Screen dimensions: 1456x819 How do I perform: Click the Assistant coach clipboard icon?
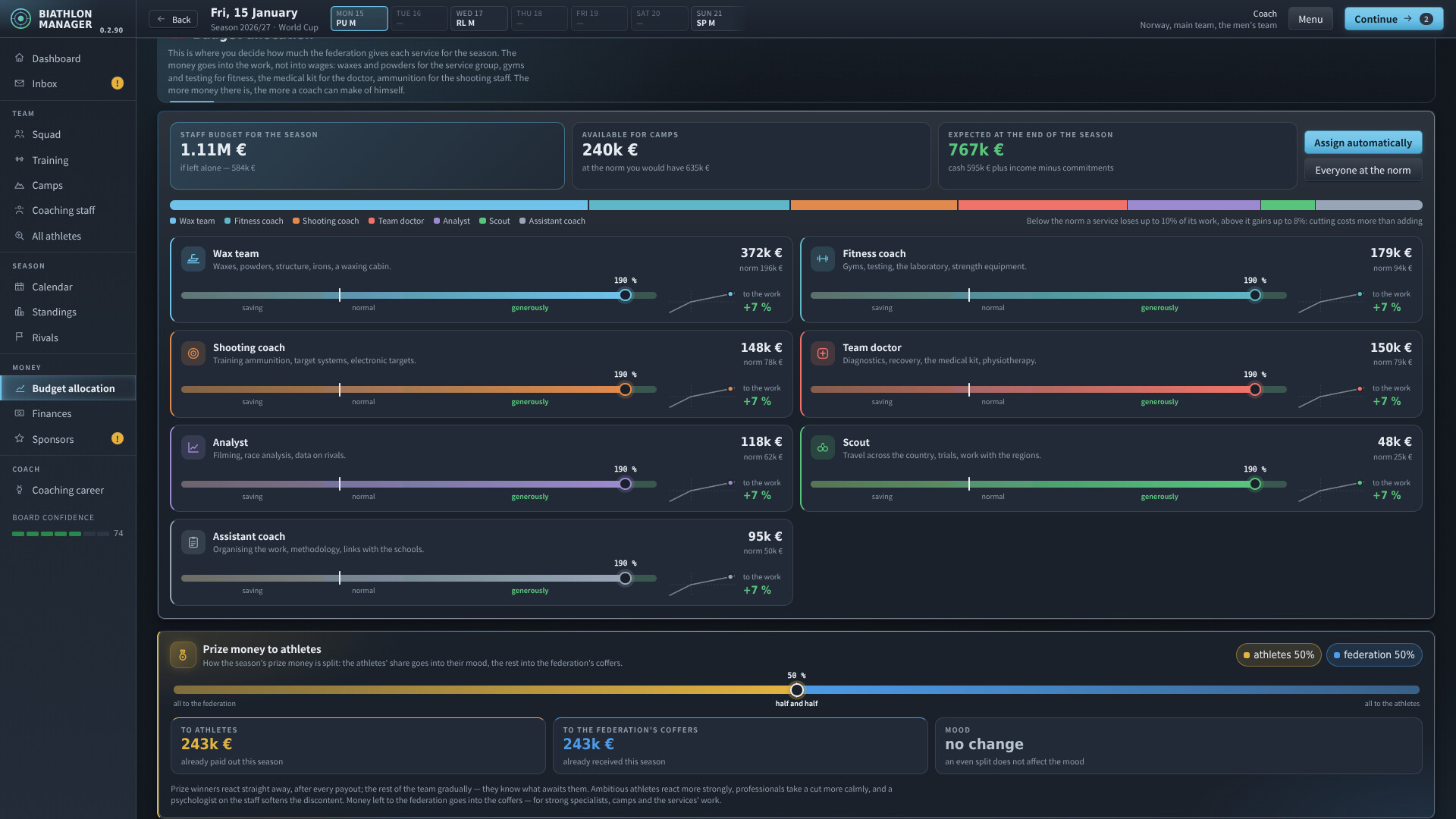pos(193,541)
